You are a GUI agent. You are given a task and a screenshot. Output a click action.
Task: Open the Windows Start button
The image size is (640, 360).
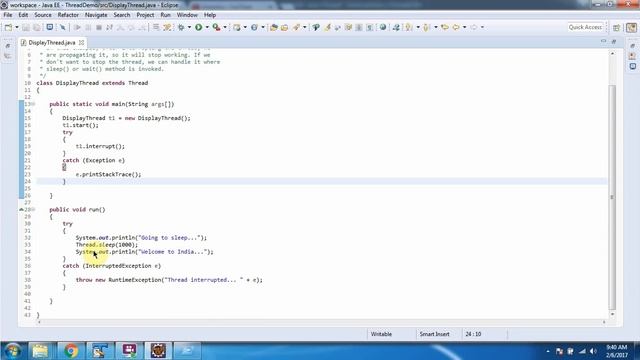[12, 351]
